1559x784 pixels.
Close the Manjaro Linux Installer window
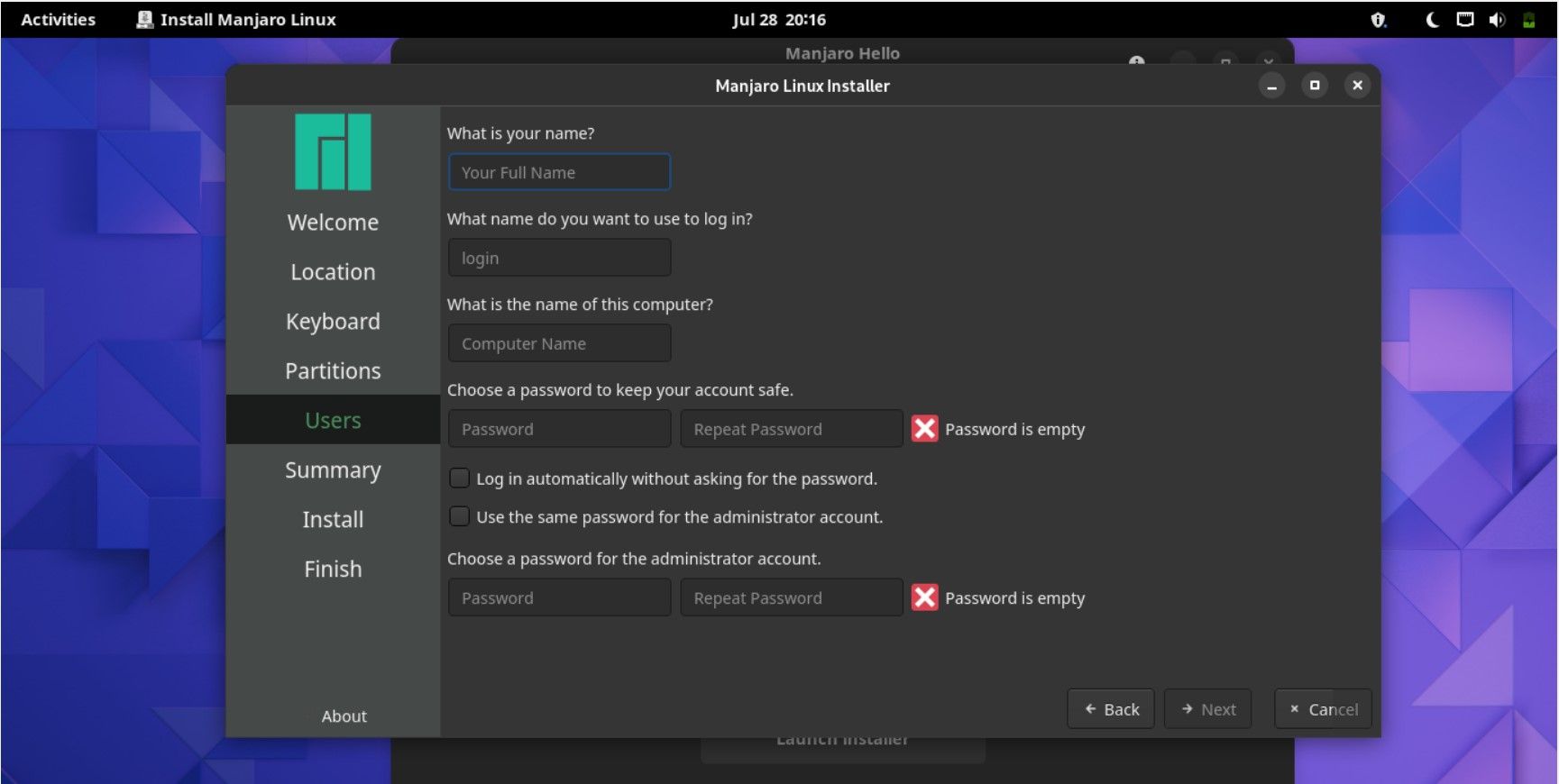tap(1357, 86)
